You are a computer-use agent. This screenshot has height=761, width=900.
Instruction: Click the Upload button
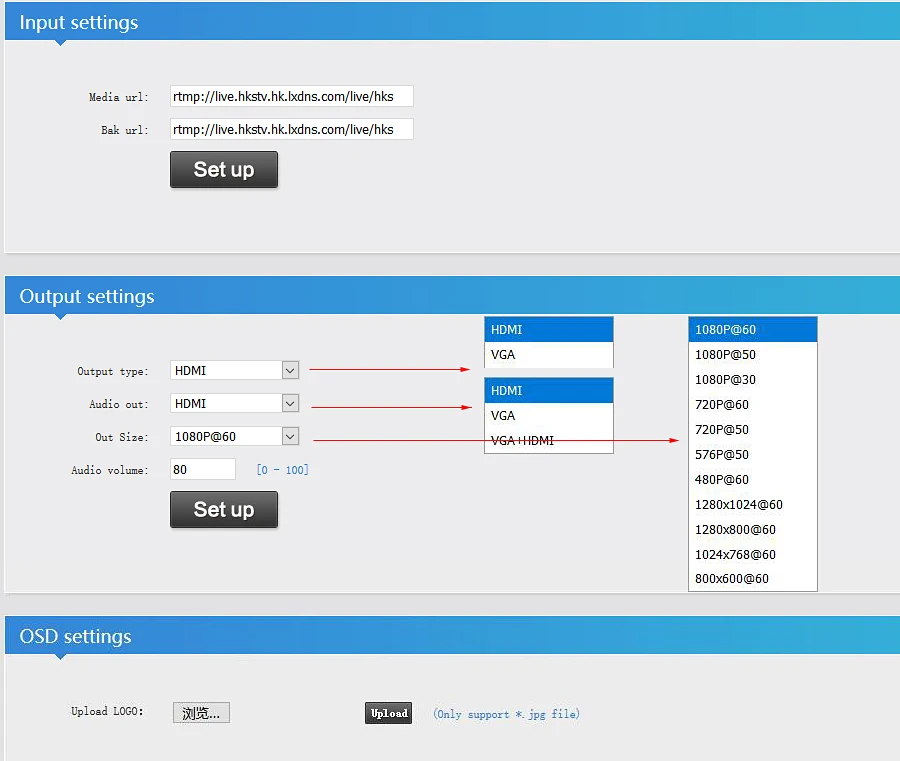(x=389, y=713)
